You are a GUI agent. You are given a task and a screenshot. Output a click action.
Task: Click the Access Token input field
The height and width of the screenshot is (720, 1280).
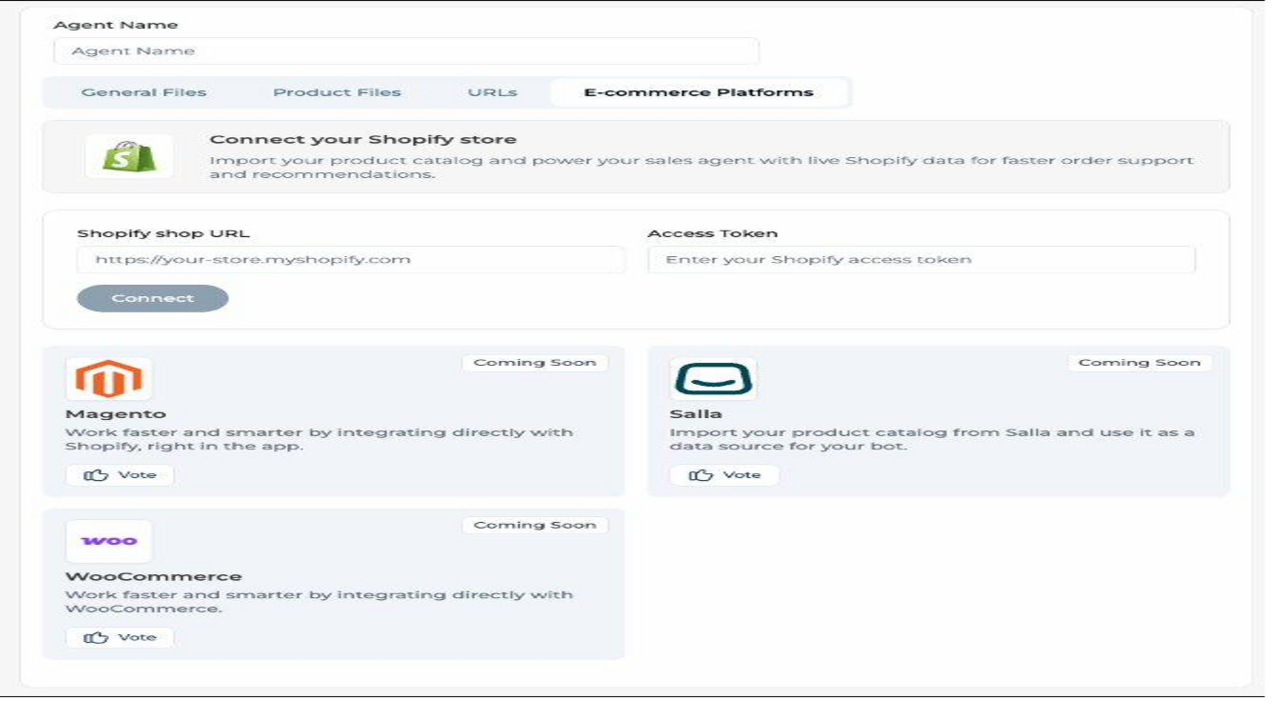click(921, 259)
